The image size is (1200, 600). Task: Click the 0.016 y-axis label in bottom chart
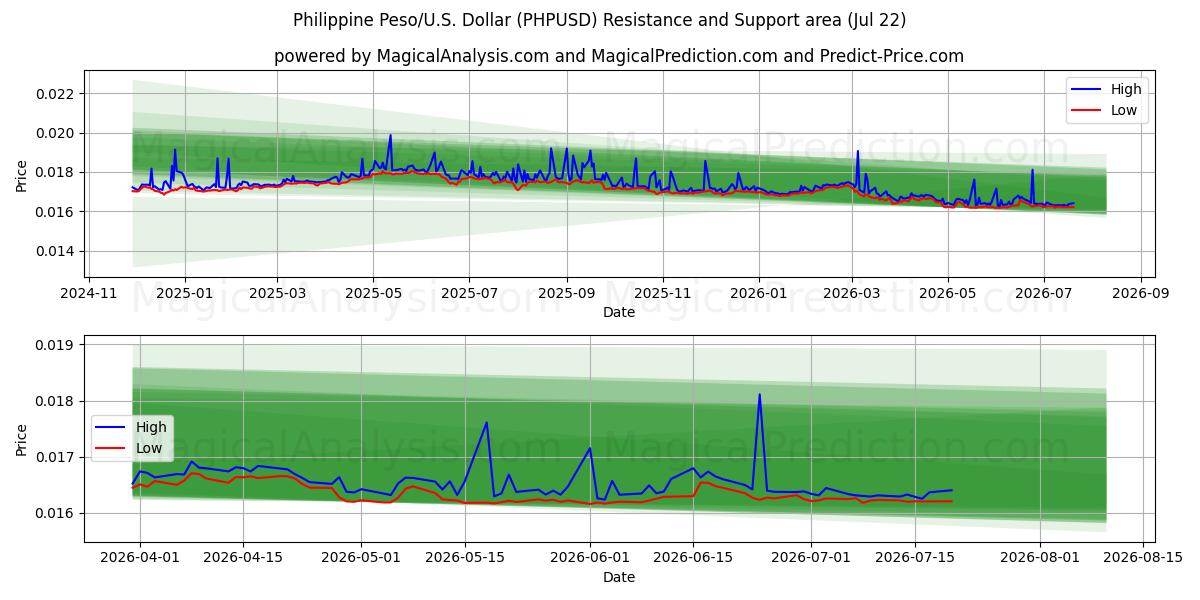[57, 513]
